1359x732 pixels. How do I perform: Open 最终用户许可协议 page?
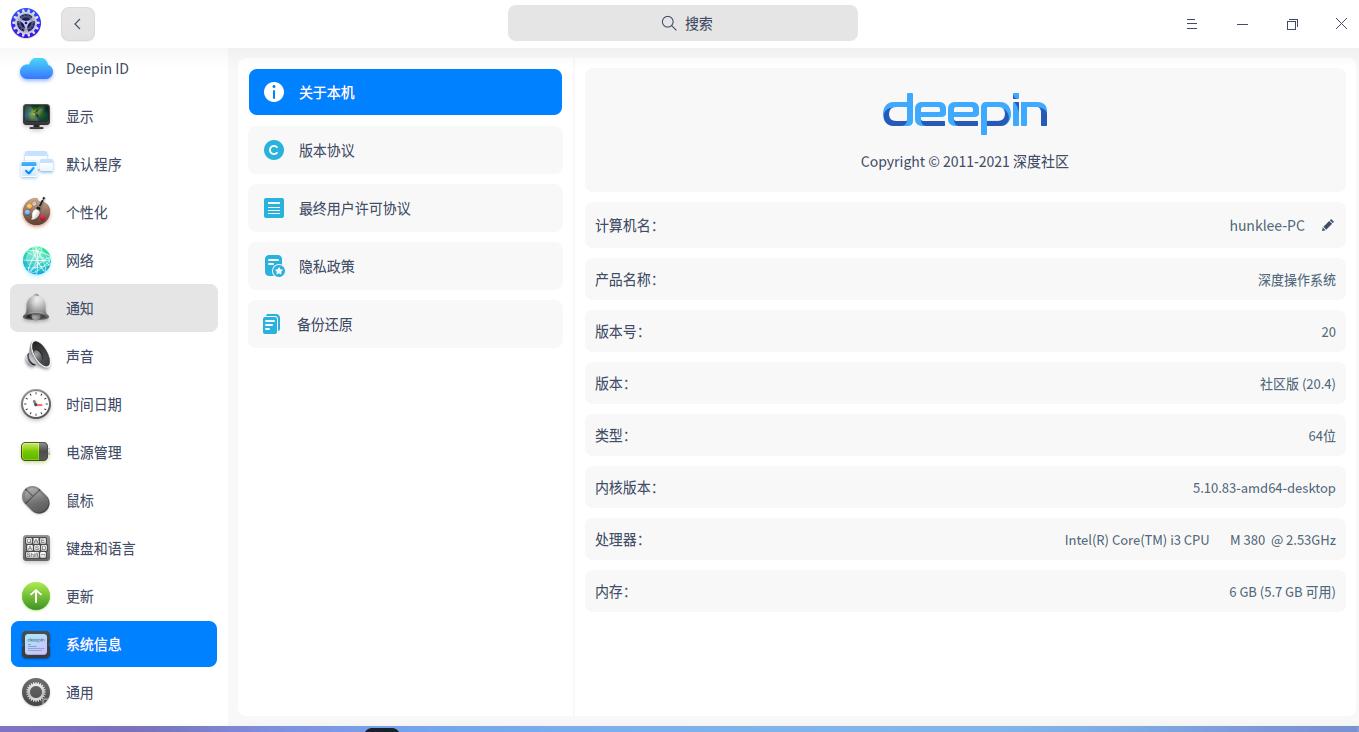click(405, 208)
